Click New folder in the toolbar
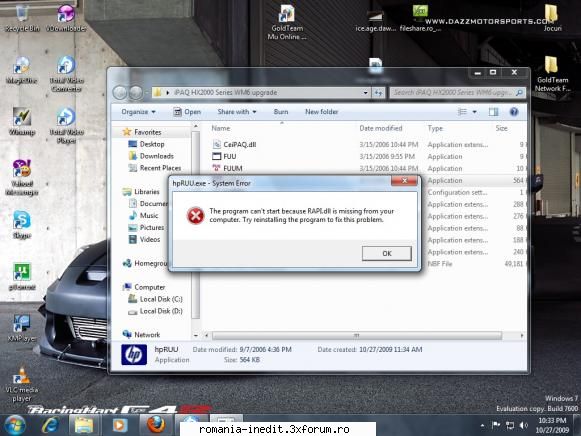Viewport: 581px width, 436px height. (x=321, y=112)
